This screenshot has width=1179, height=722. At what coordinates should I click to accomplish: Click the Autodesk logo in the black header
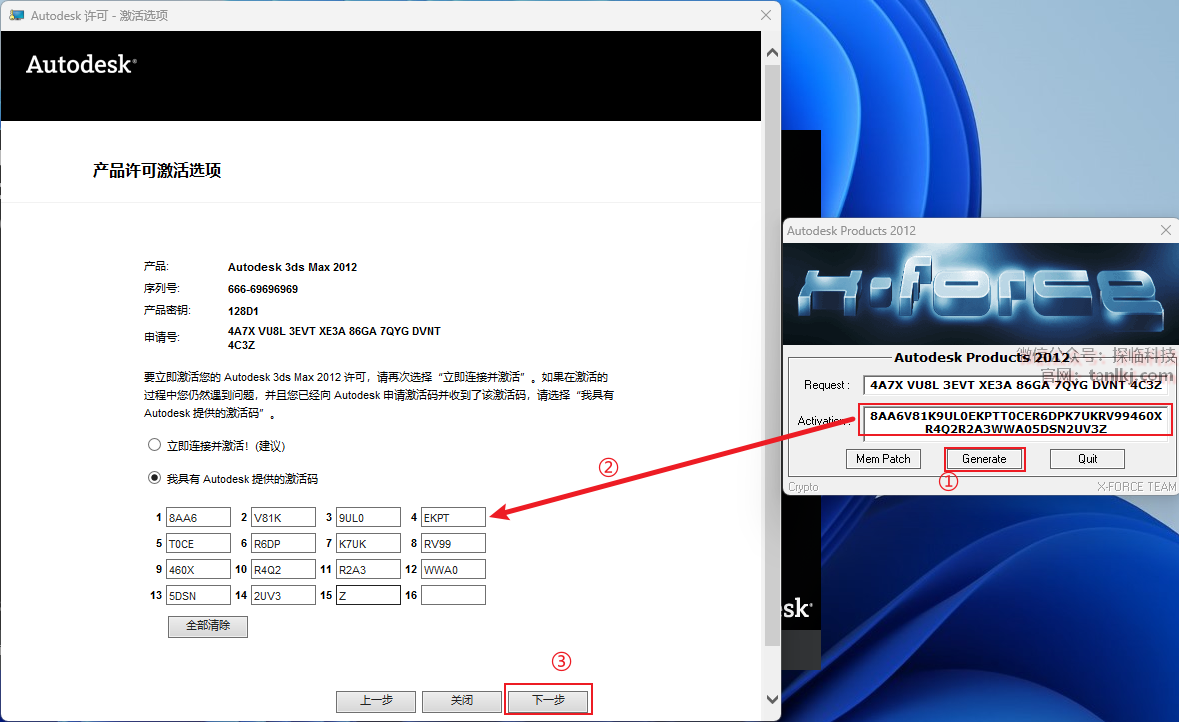click(81, 65)
